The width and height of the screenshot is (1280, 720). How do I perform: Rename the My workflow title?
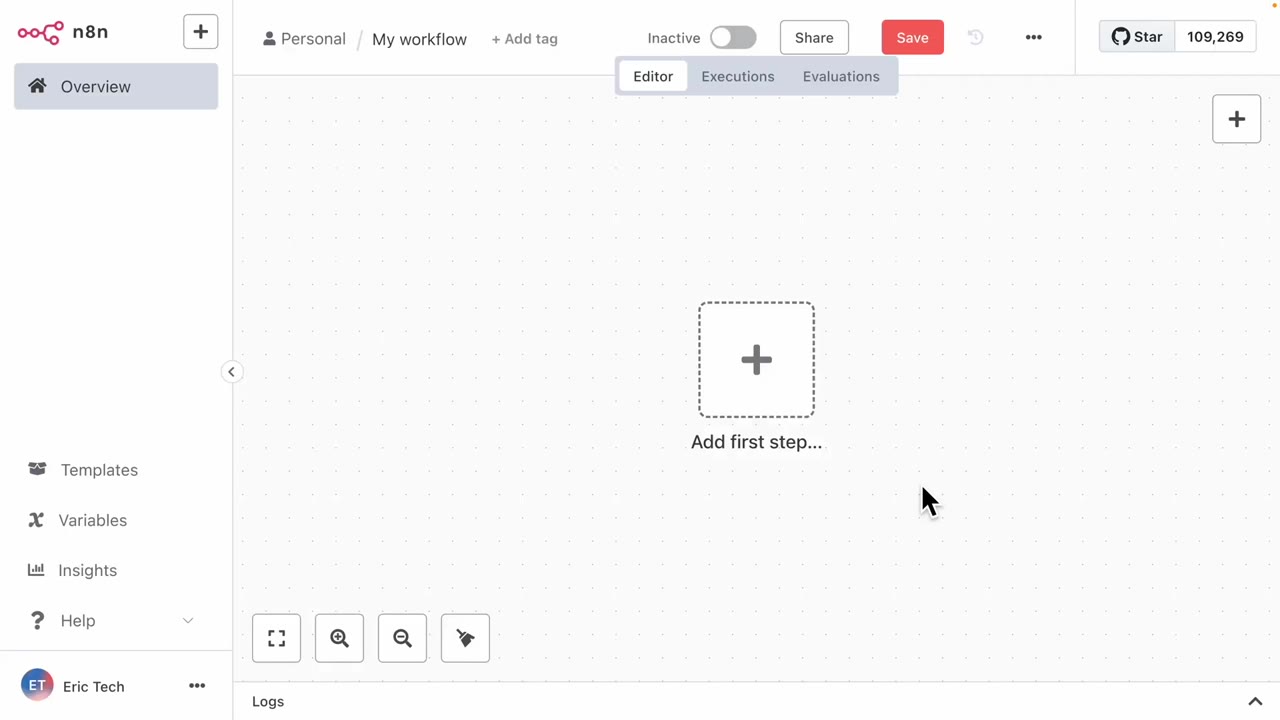(419, 39)
